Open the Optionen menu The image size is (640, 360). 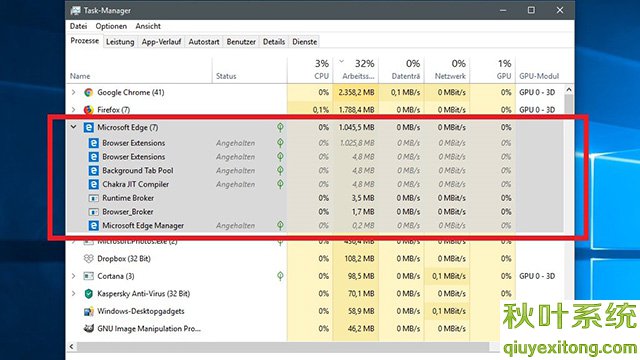pos(111,26)
